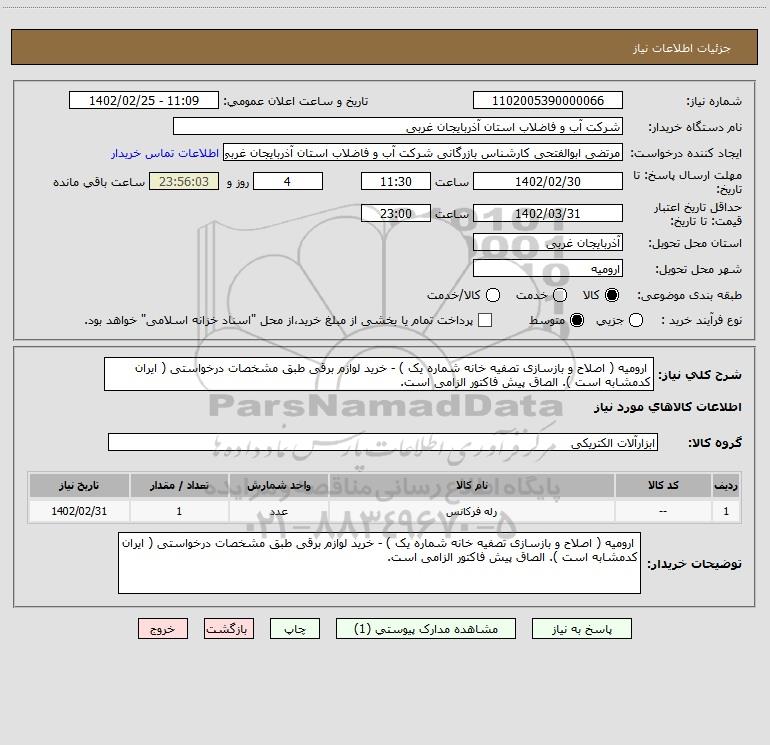Click the چاپ print button

(x=295, y=629)
